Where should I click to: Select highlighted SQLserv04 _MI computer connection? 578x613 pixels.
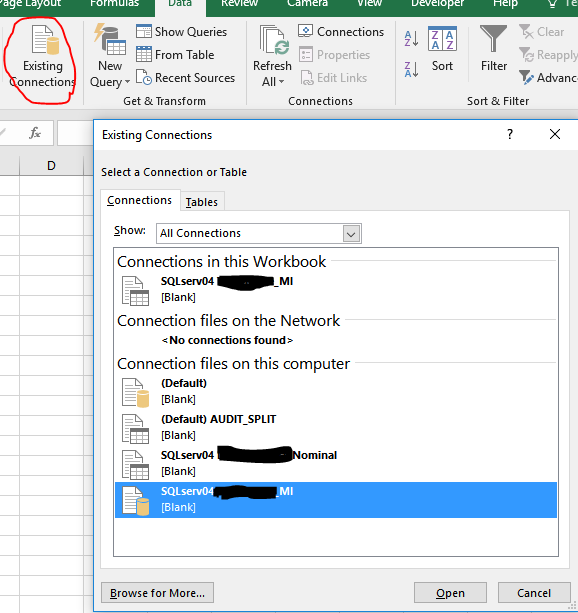336,500
